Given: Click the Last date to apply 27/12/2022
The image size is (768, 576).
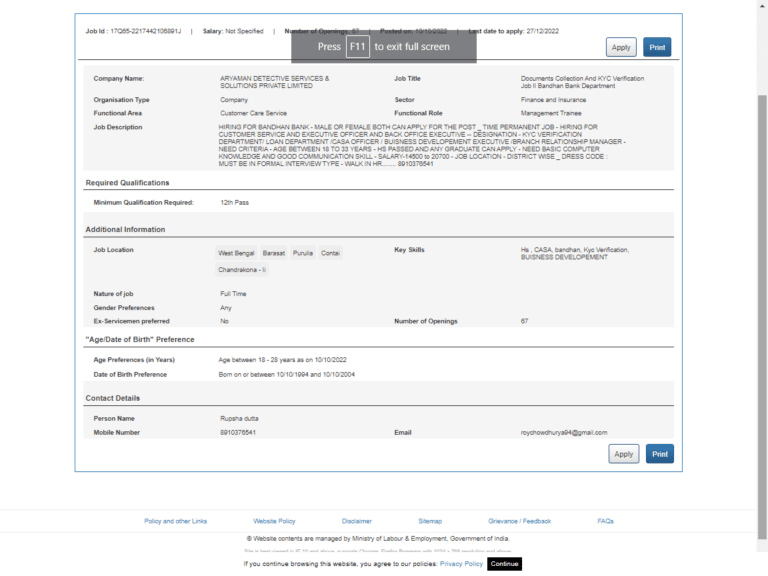Looking at the screenshot, I should click(513, 31).
